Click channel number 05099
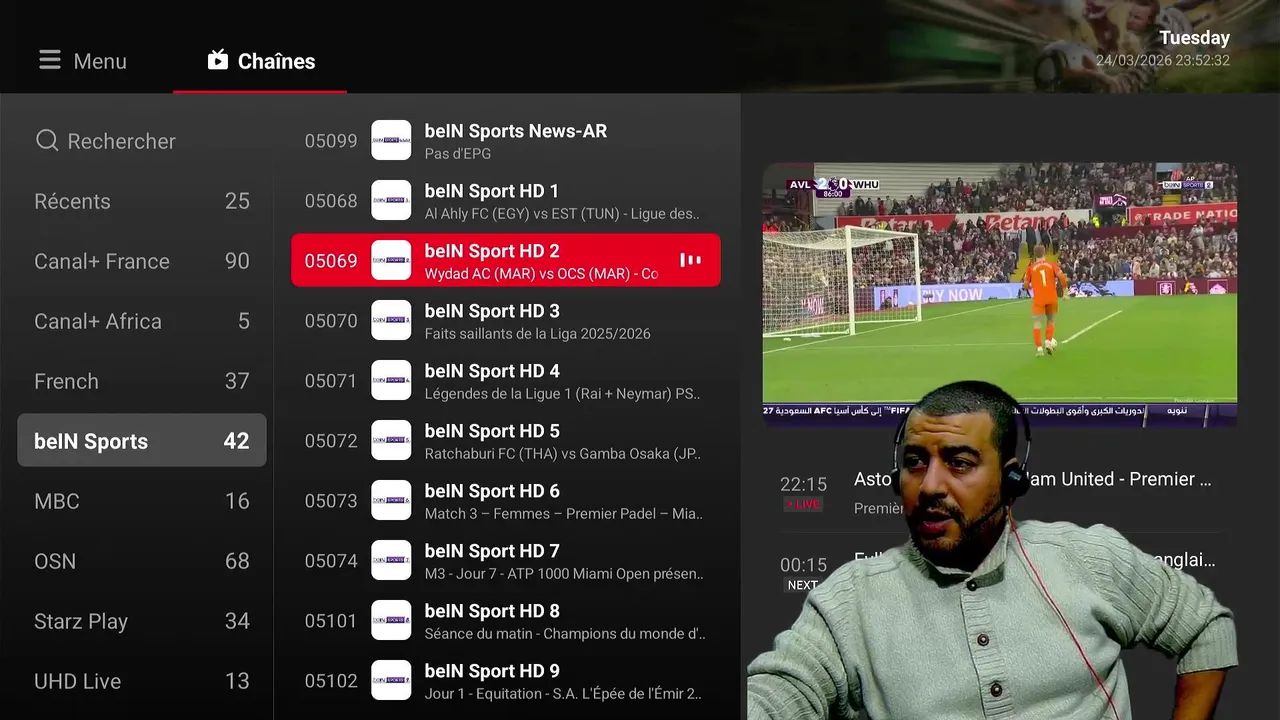Screen dimensions: 1280x720 point(331,141)
